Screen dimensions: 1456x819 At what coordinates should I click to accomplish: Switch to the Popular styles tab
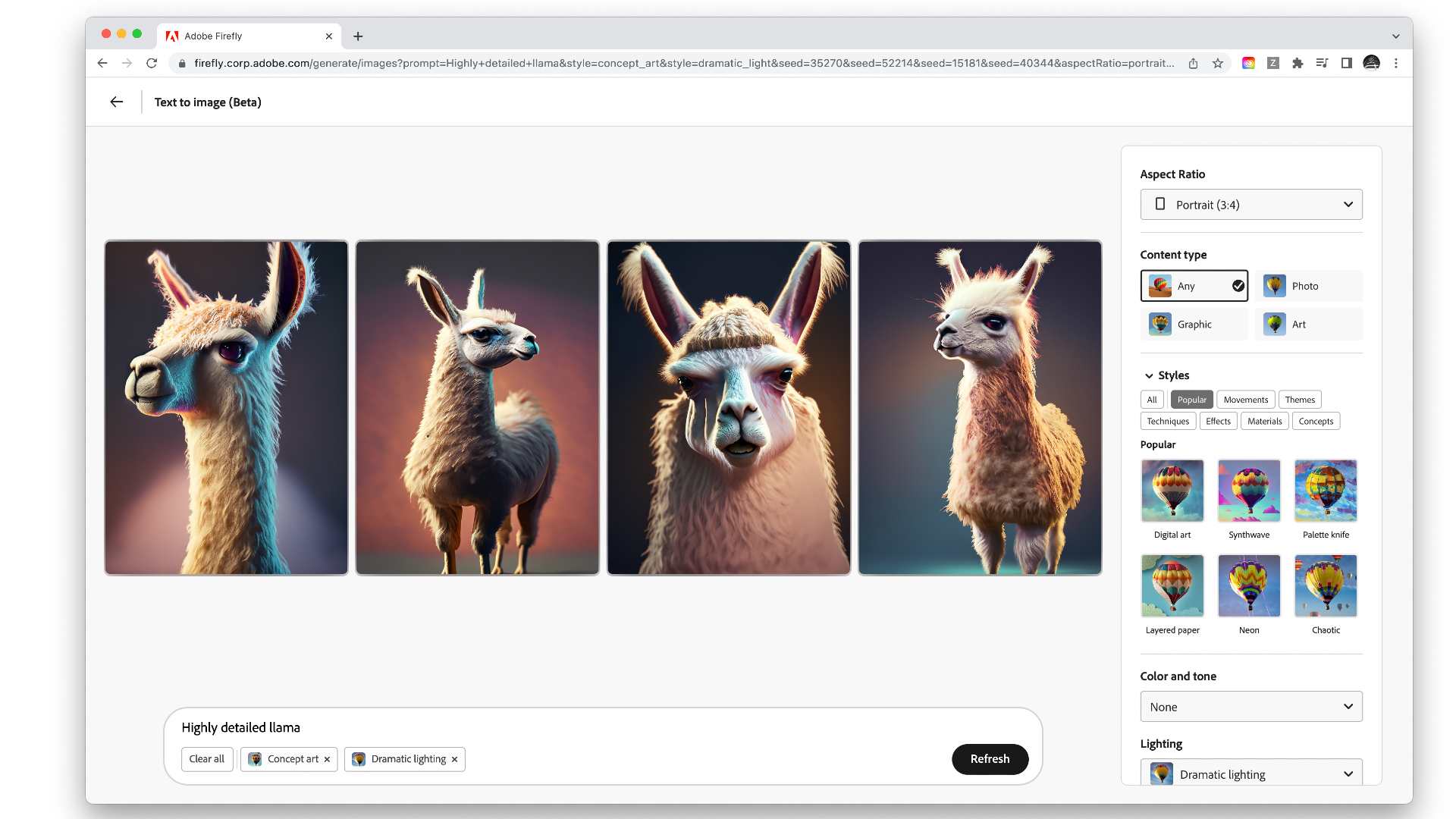[x=1192, y=400]
